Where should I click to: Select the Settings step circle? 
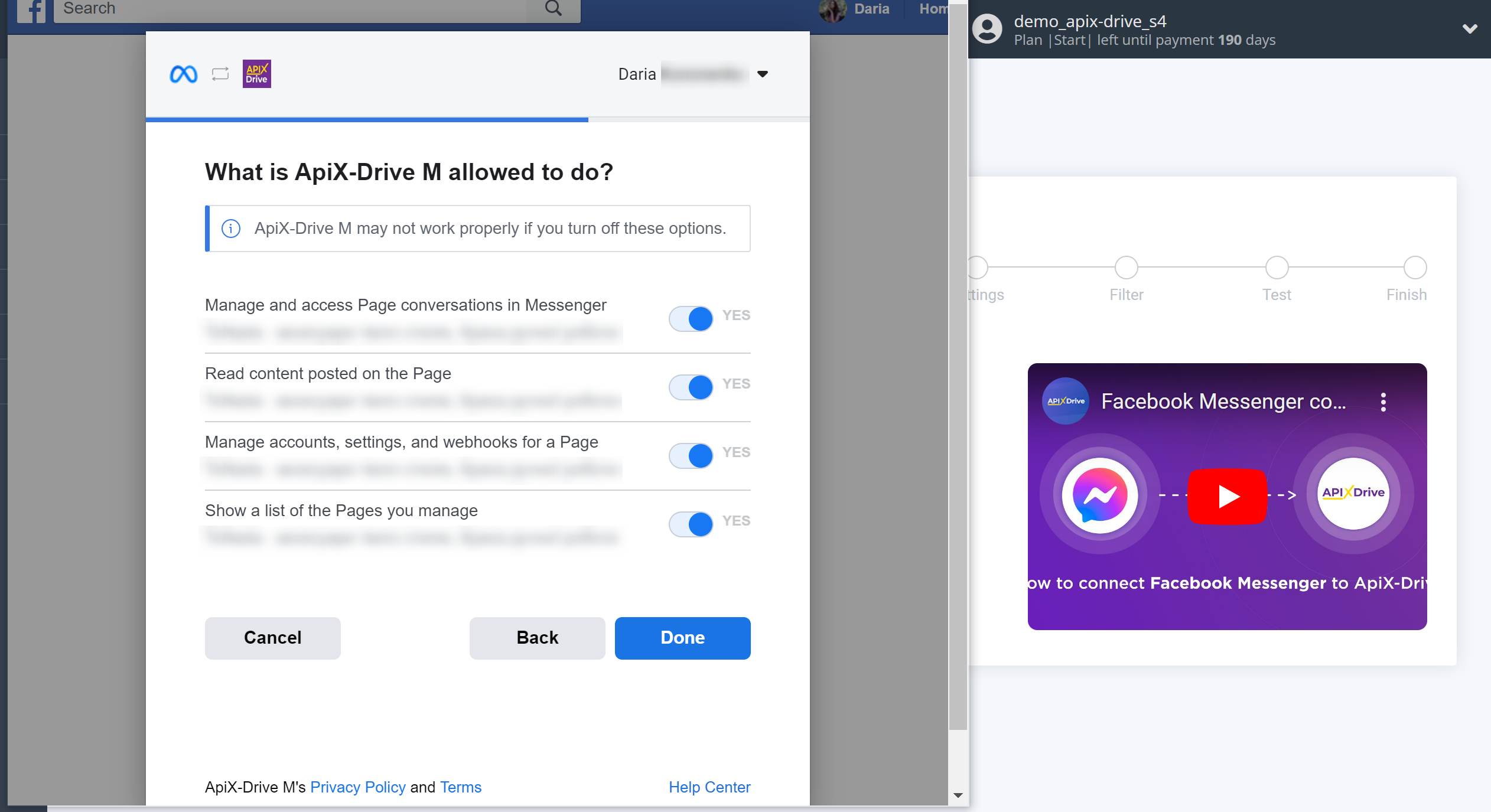(x=977, y=268)
